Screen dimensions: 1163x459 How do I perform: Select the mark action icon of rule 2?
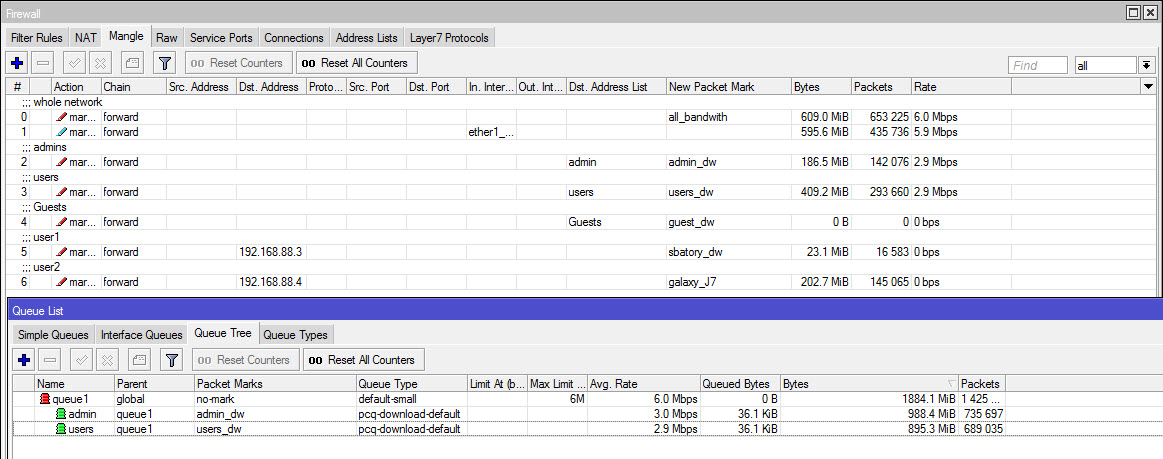62,162
